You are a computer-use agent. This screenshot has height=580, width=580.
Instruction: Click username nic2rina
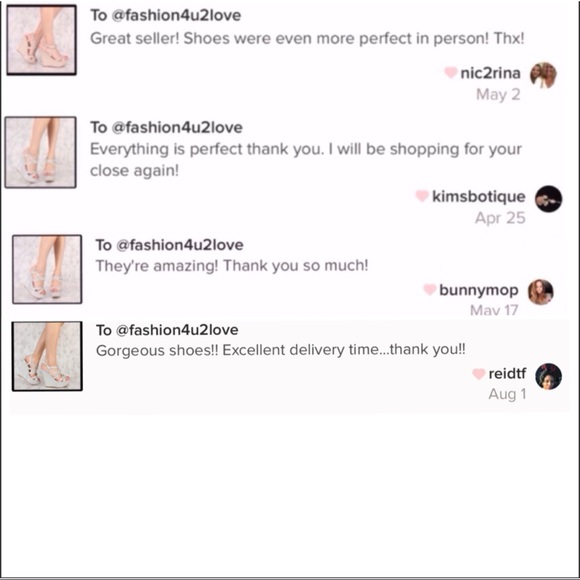pos(490,73)
